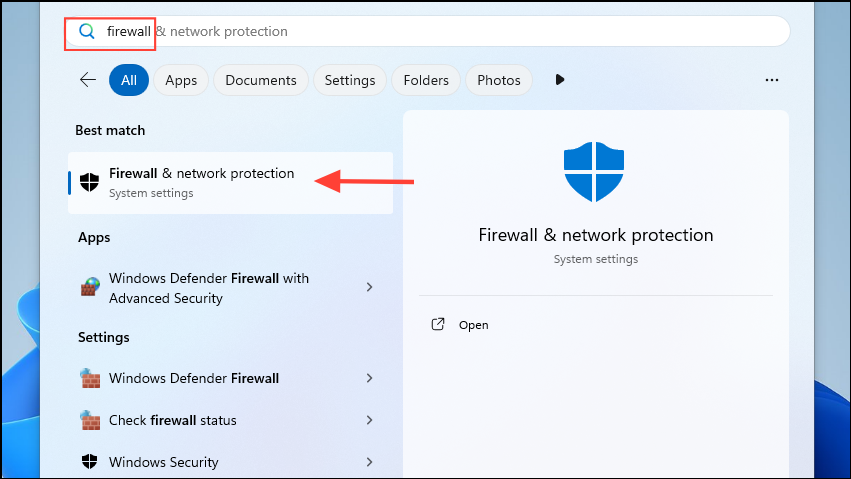The width and height of the screenshot is (851, 479).
Task: Click the Windows Defender Firewall Advanced Security icon
Action: [x=90, y=288]
